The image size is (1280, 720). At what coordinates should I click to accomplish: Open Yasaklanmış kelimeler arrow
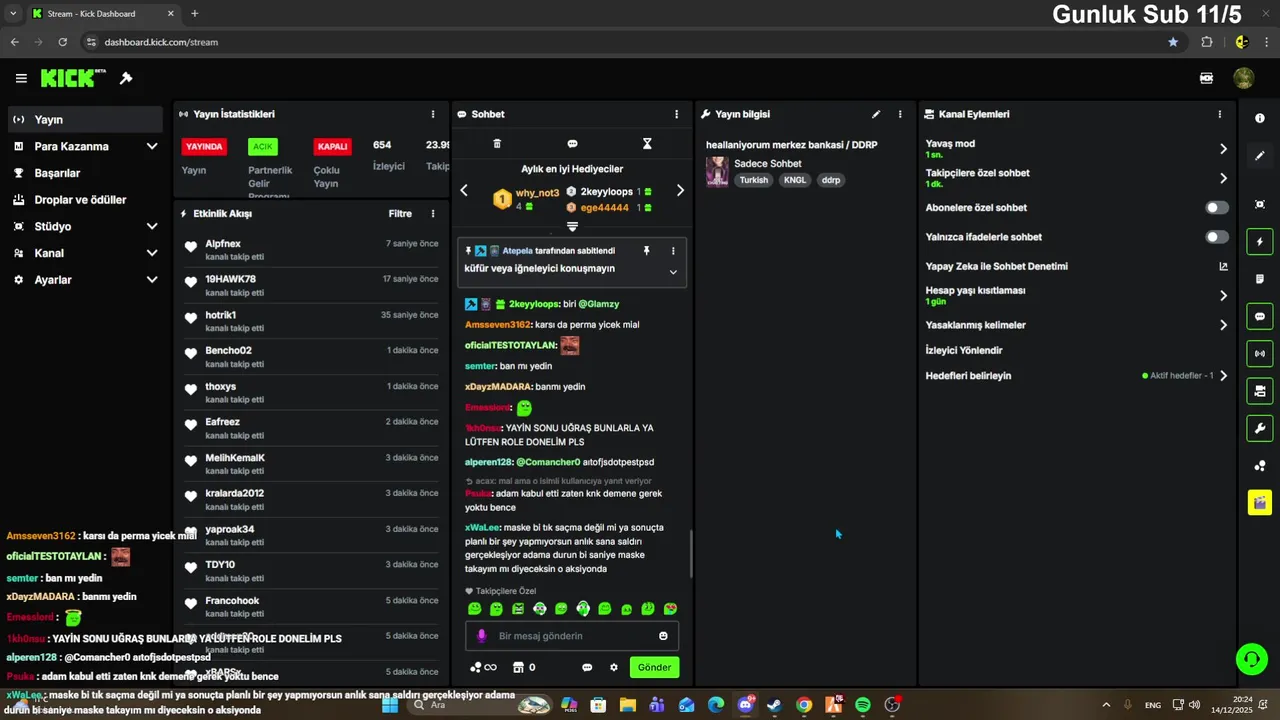pos(1223,325)
